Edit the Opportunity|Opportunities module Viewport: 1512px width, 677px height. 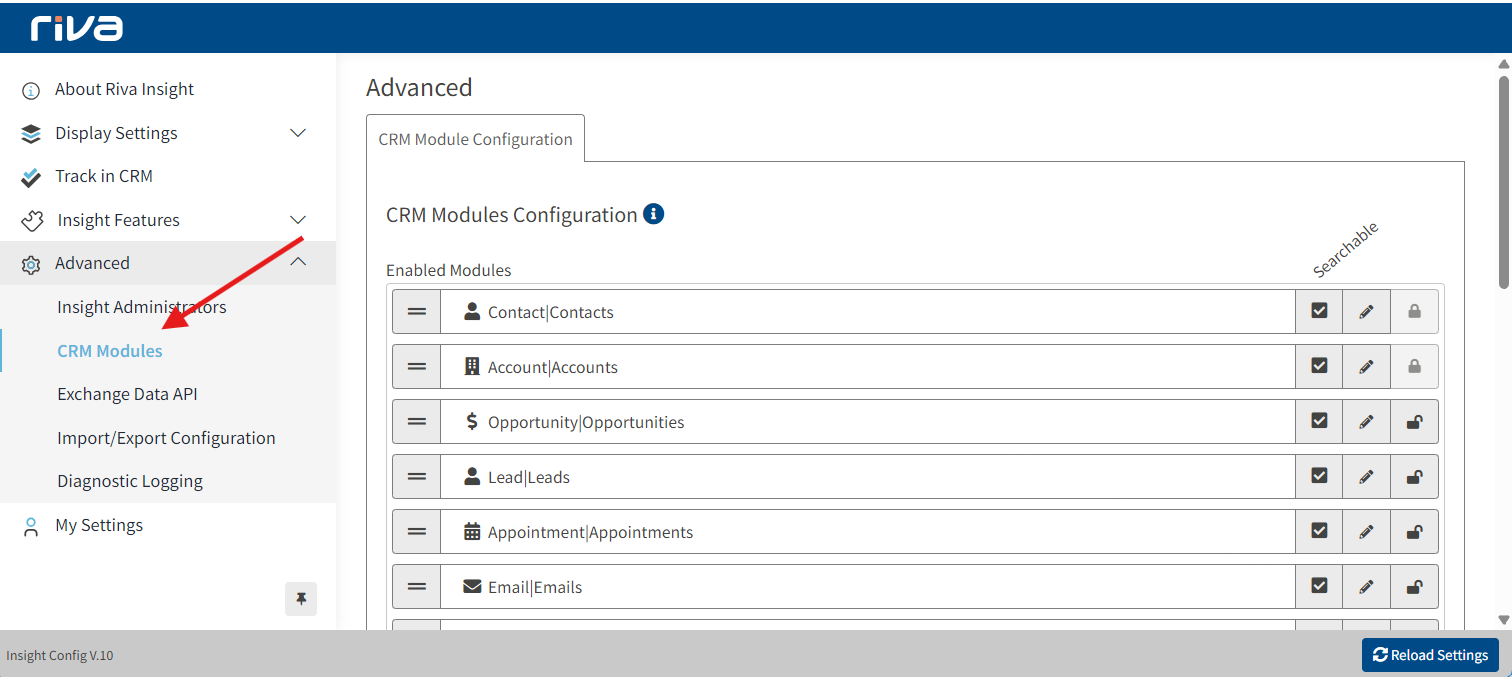(x=1366, y=422)
